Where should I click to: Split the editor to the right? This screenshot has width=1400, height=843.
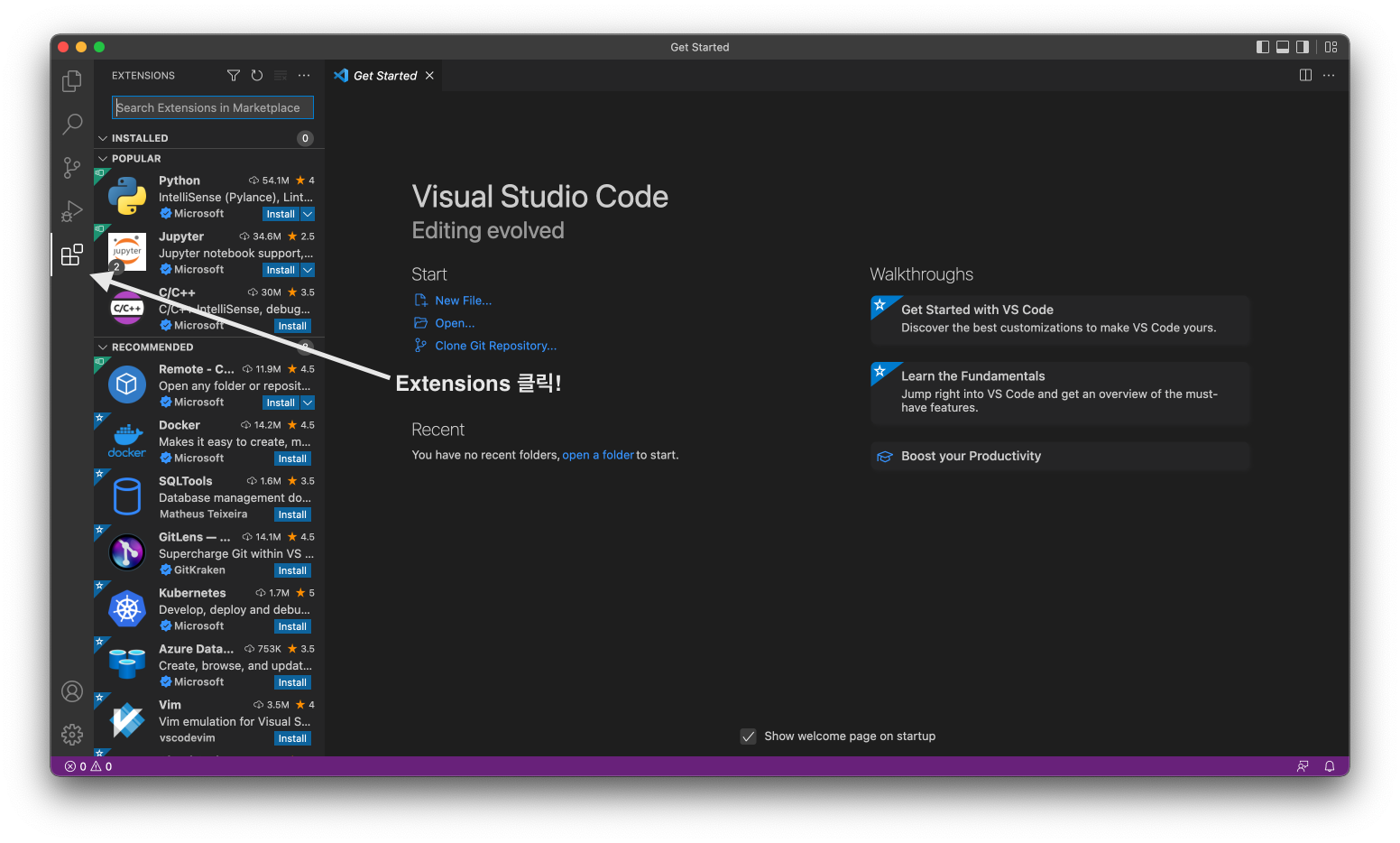1305,76
